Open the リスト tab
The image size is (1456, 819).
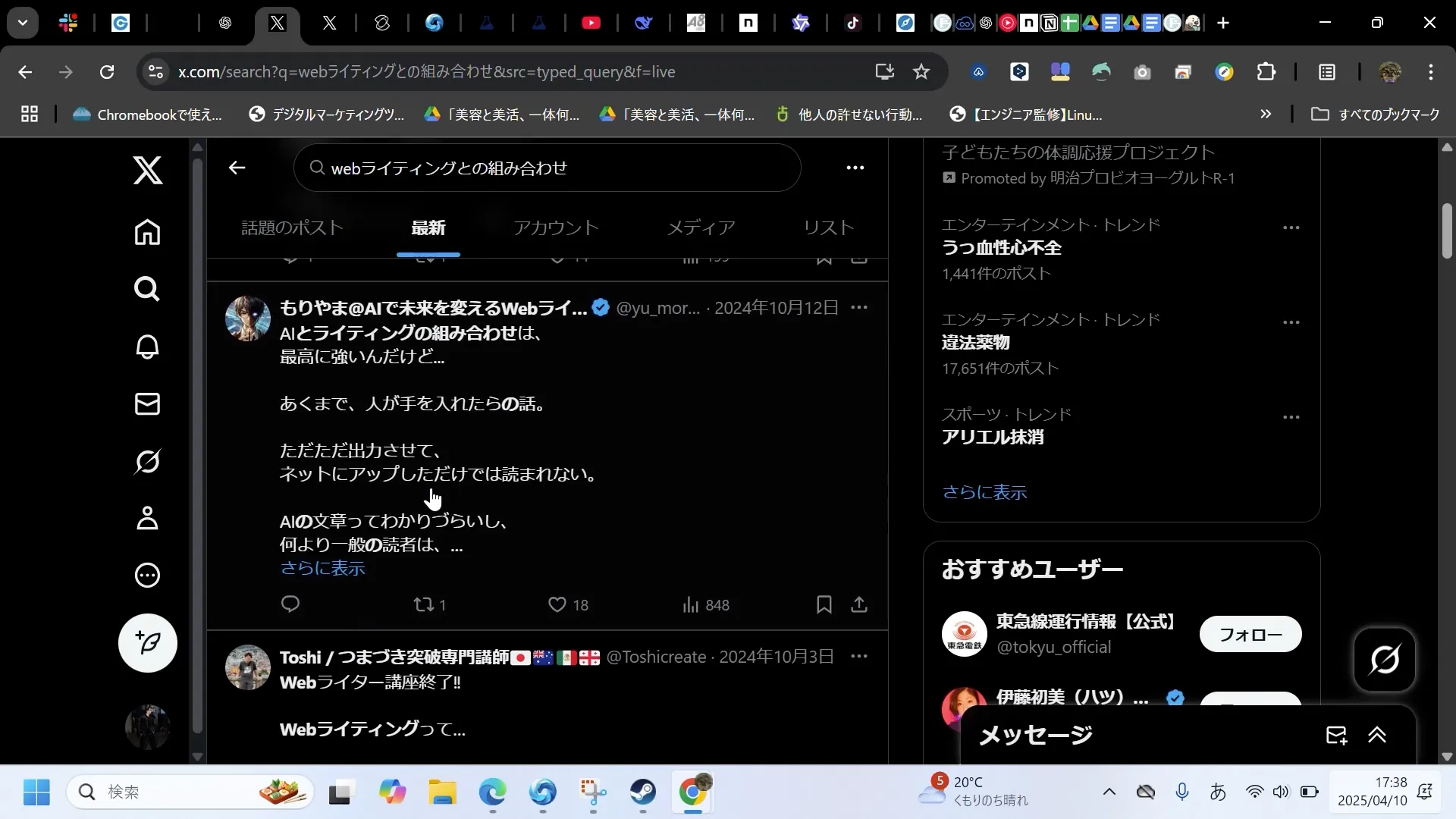(828, 227)
